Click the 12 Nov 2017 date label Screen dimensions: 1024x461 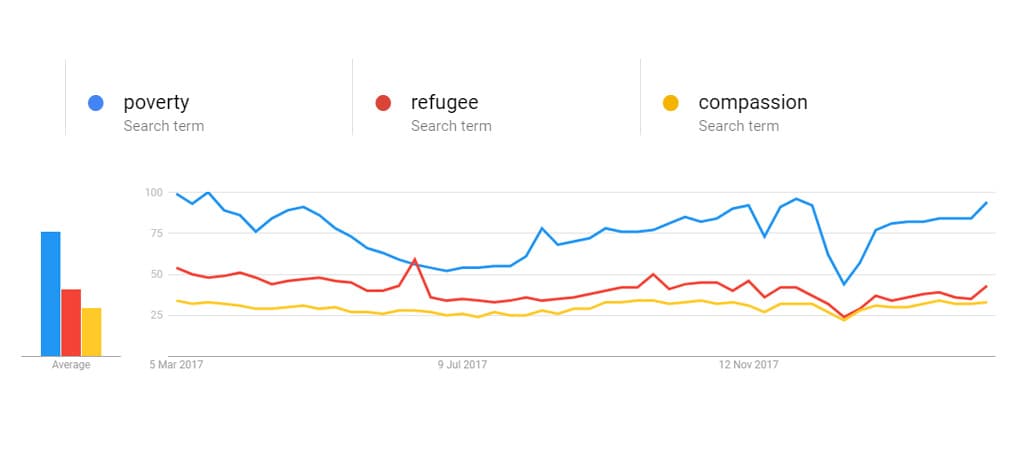750,365
